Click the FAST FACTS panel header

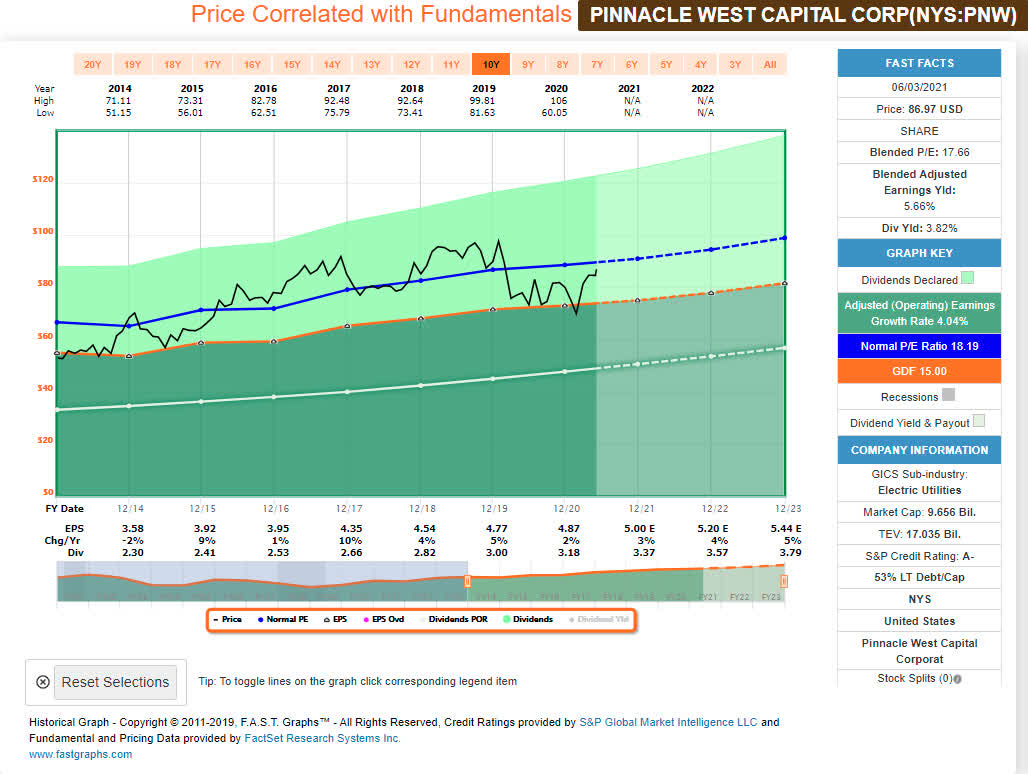(x=919, y=63)
